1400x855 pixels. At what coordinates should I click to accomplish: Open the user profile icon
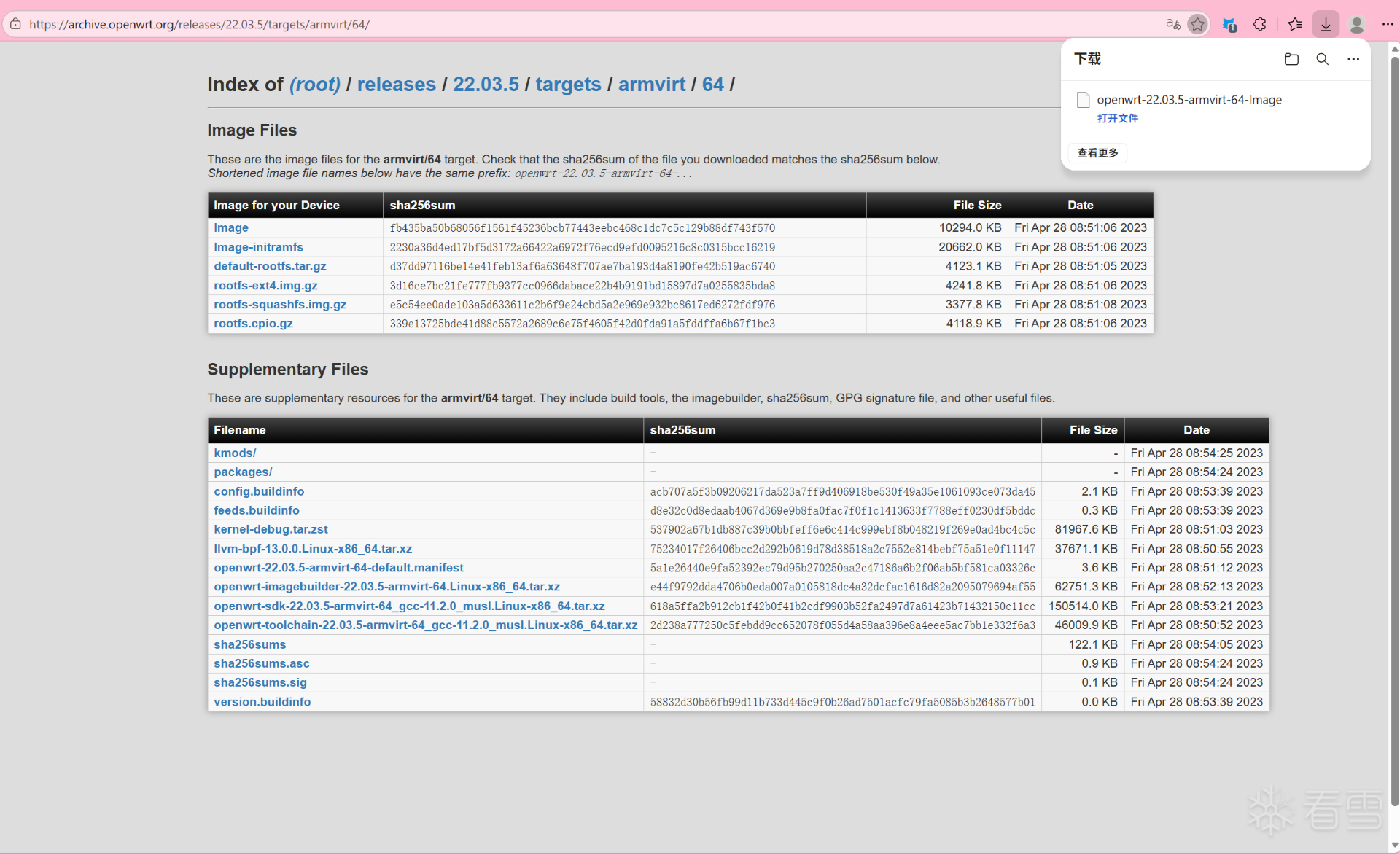tap(1357, 24)
